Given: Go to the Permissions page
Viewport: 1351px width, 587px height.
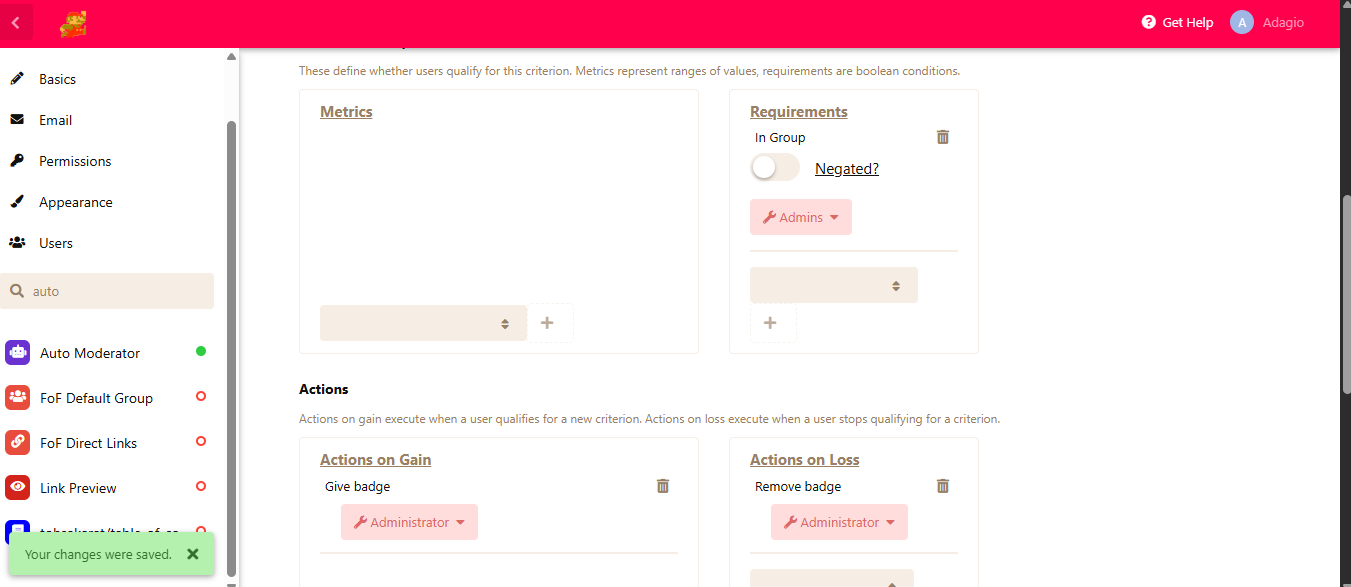Looking at the screenshot, I should coord(75,161).
